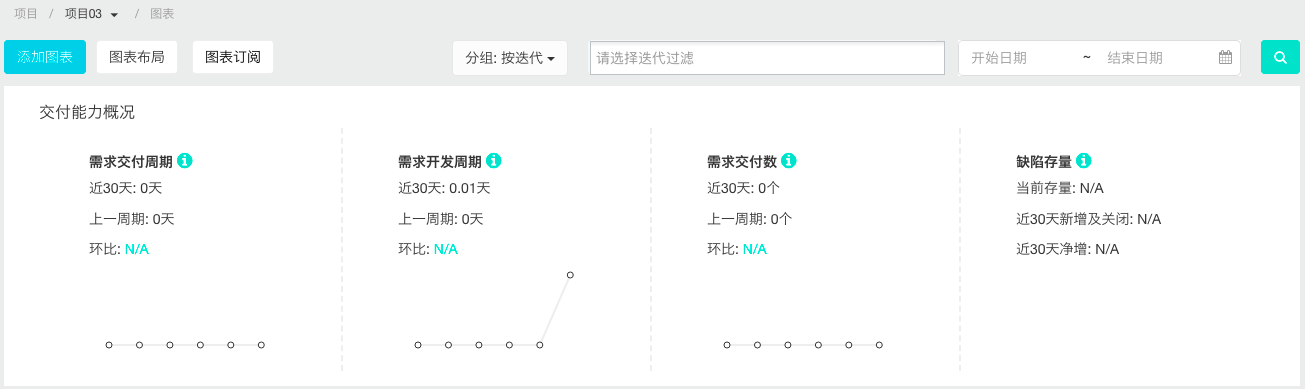The width and height of the screenshot is (1305, 389).
Task: Show info tooltip for 需求开发周期
Action: [x=493, y=160]
